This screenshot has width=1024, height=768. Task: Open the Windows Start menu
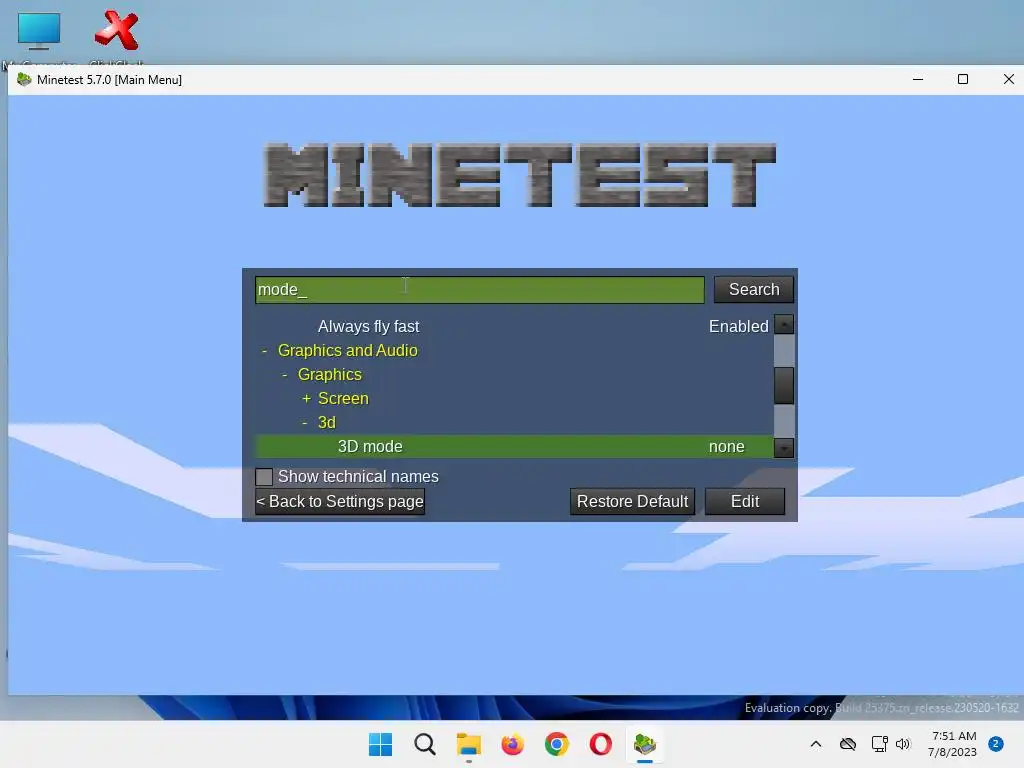point(380,744)
